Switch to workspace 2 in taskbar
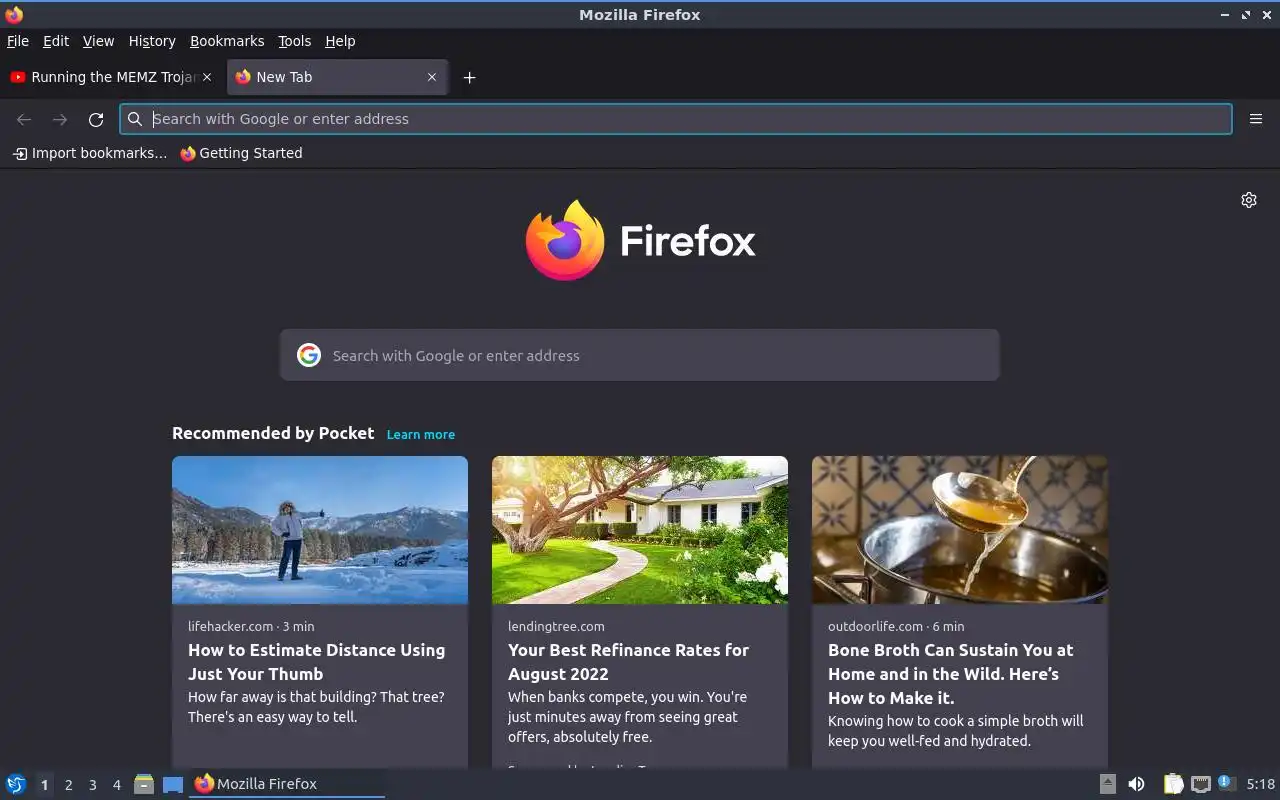 click(68, 785)
